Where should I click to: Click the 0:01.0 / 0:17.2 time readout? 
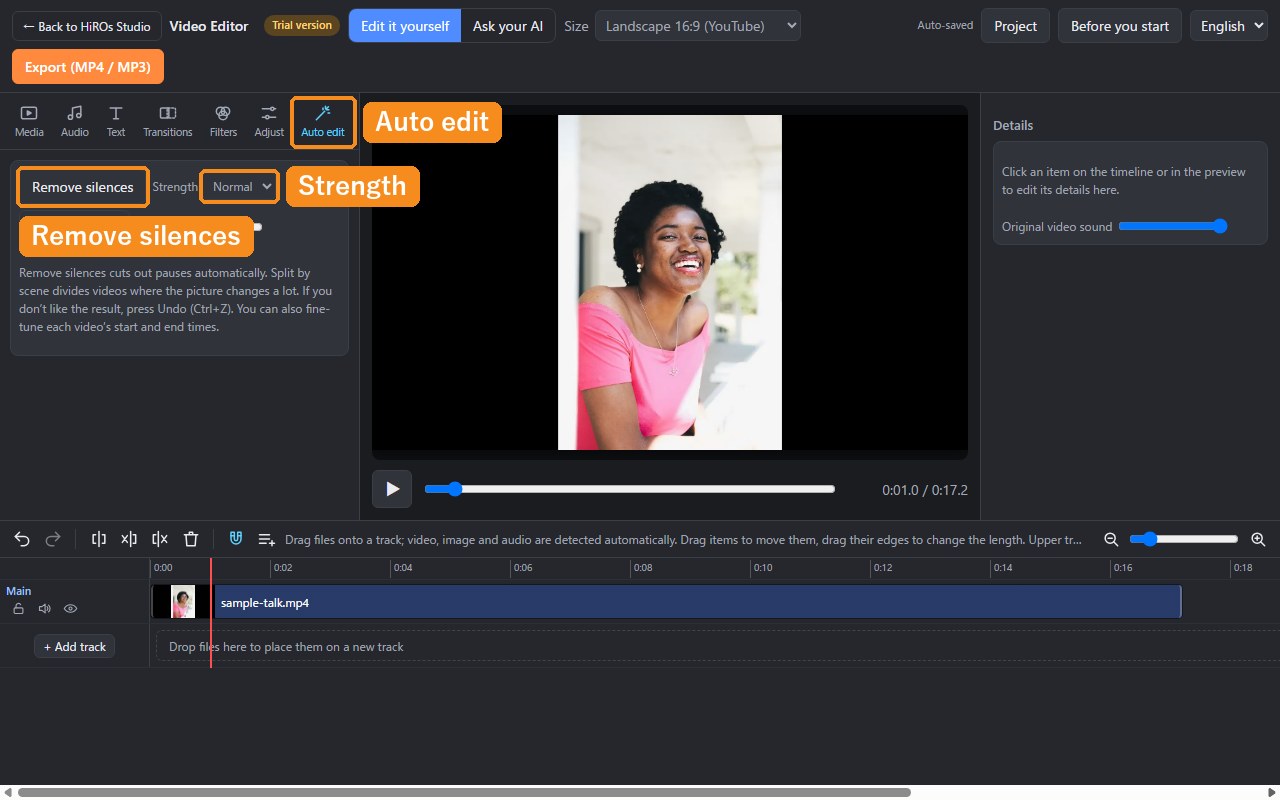[925, 490]
